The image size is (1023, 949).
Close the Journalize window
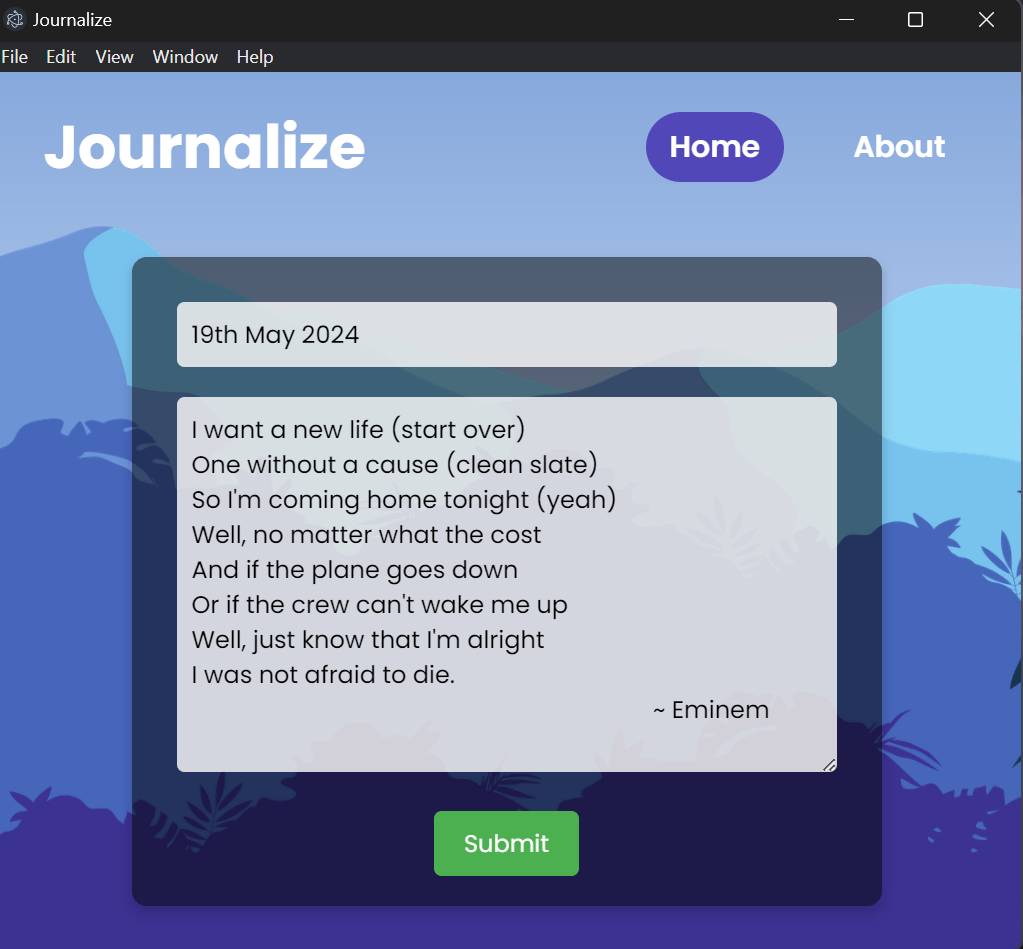(986, 20)
